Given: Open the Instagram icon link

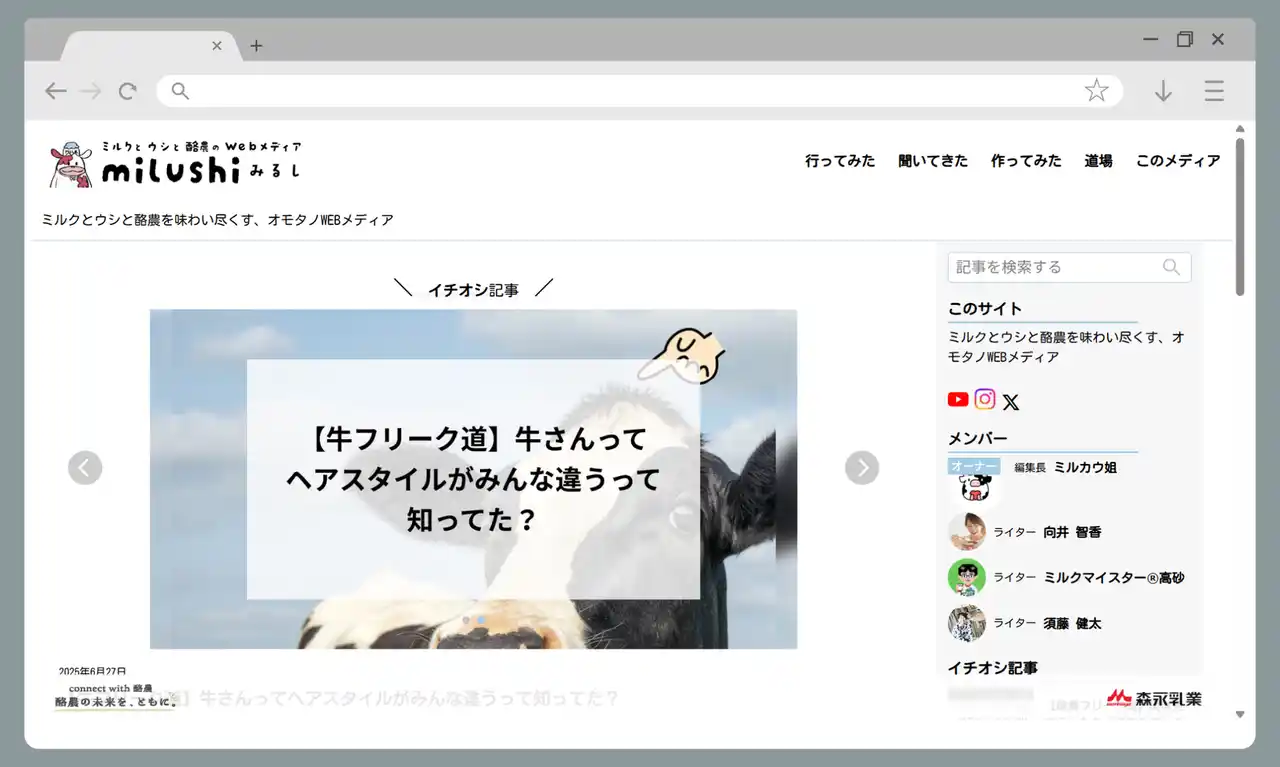Looking at the screenshot, I should (985, 400).
